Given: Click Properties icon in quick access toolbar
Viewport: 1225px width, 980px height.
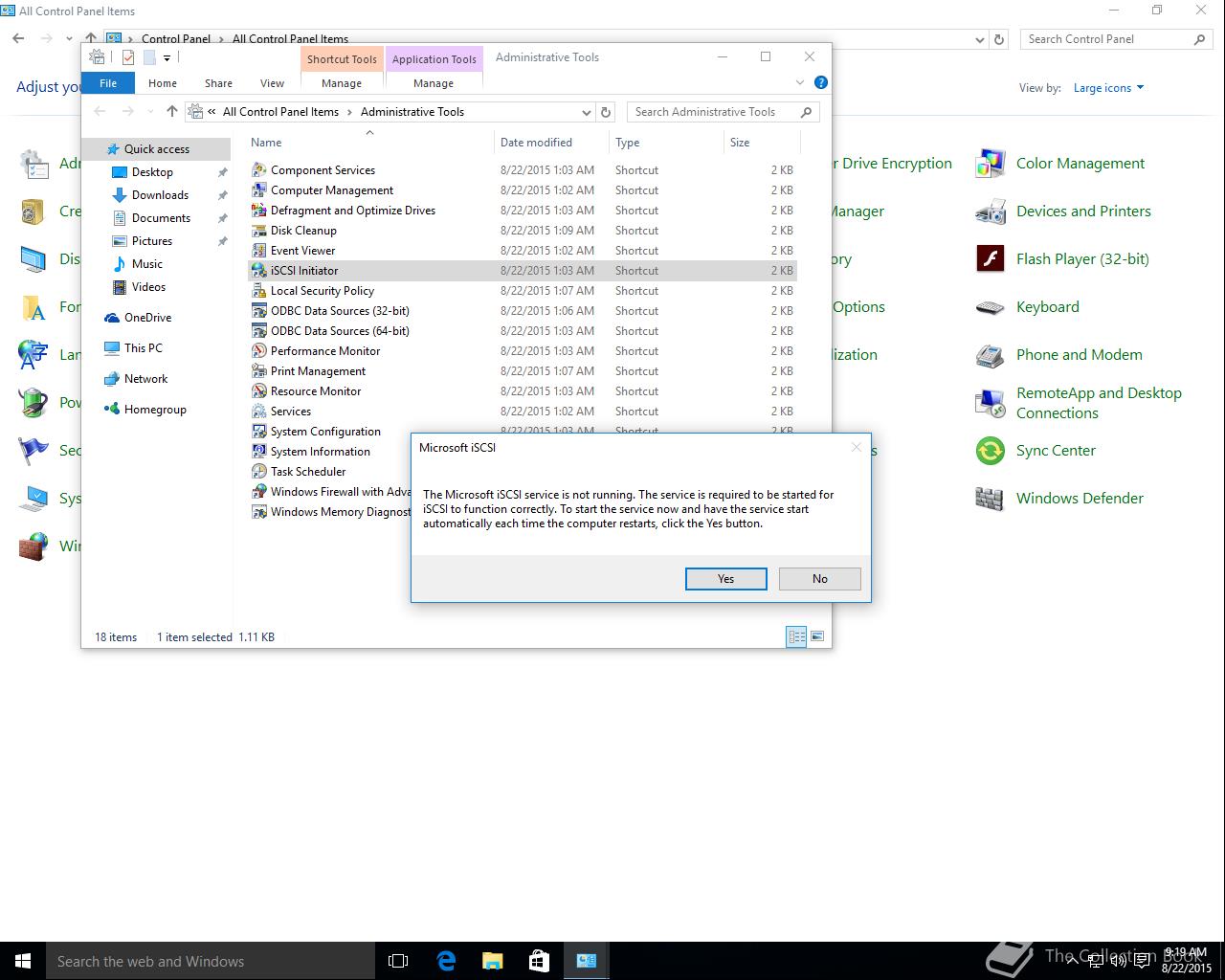Looking at the screenshot, I should [x=128, y=57].
